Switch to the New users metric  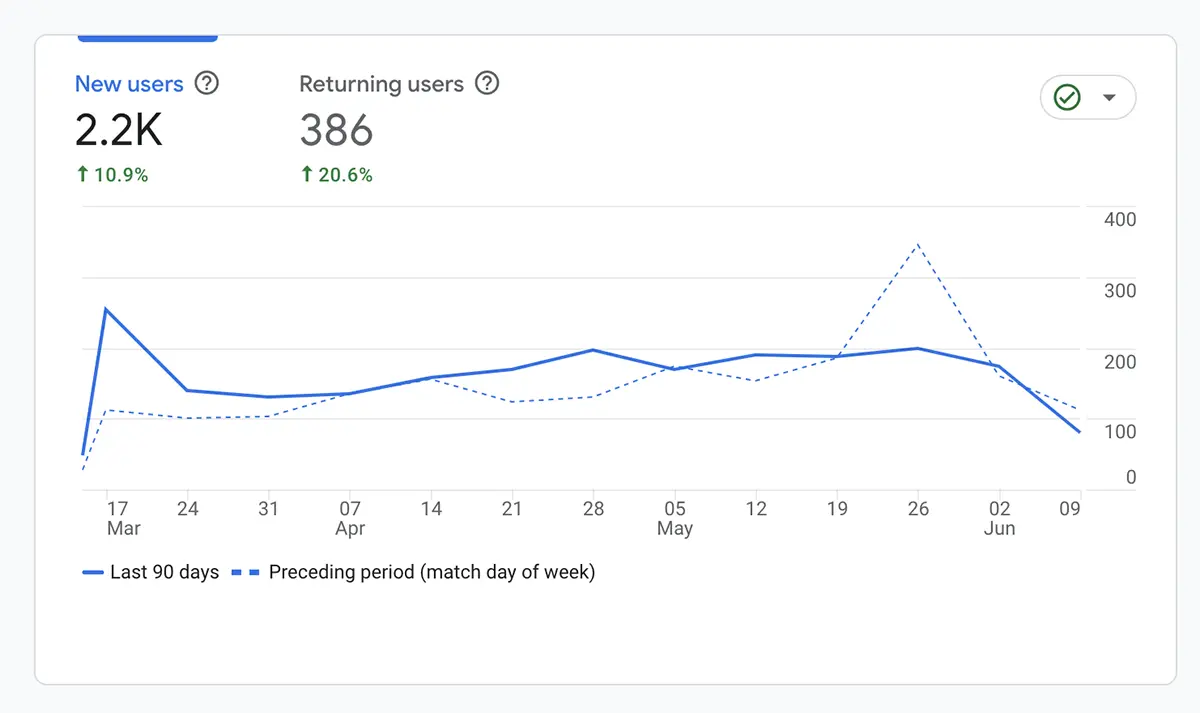pos(129,84)
